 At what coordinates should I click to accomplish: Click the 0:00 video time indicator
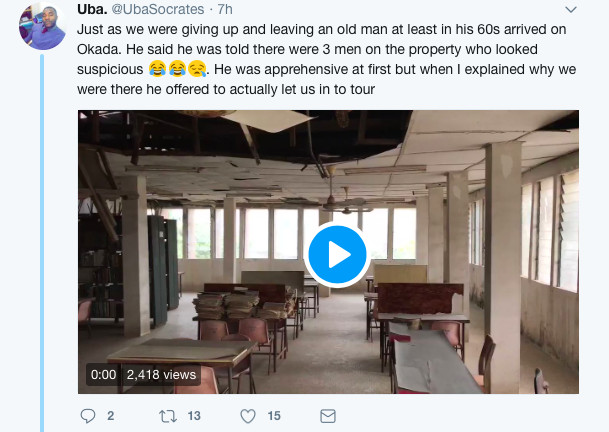click(103, 375)
